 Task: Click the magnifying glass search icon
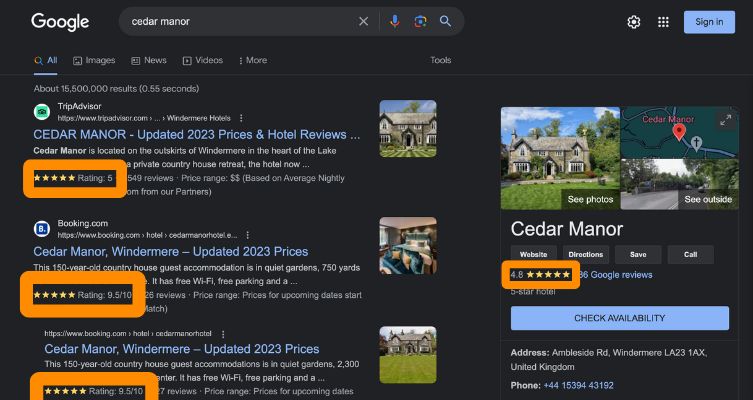[x=446, y=22]
